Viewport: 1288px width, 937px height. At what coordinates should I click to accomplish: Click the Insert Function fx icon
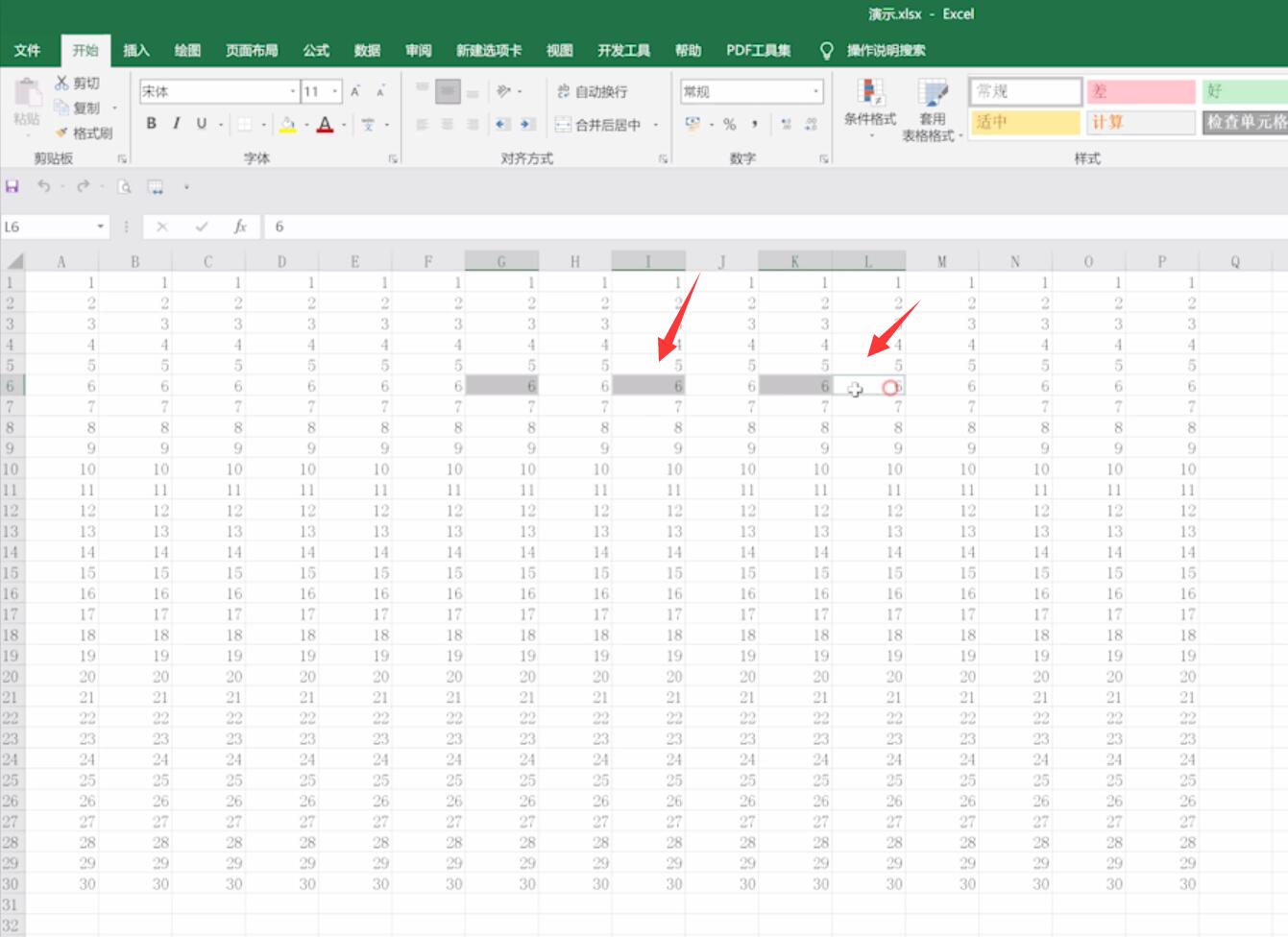[240, 227]
